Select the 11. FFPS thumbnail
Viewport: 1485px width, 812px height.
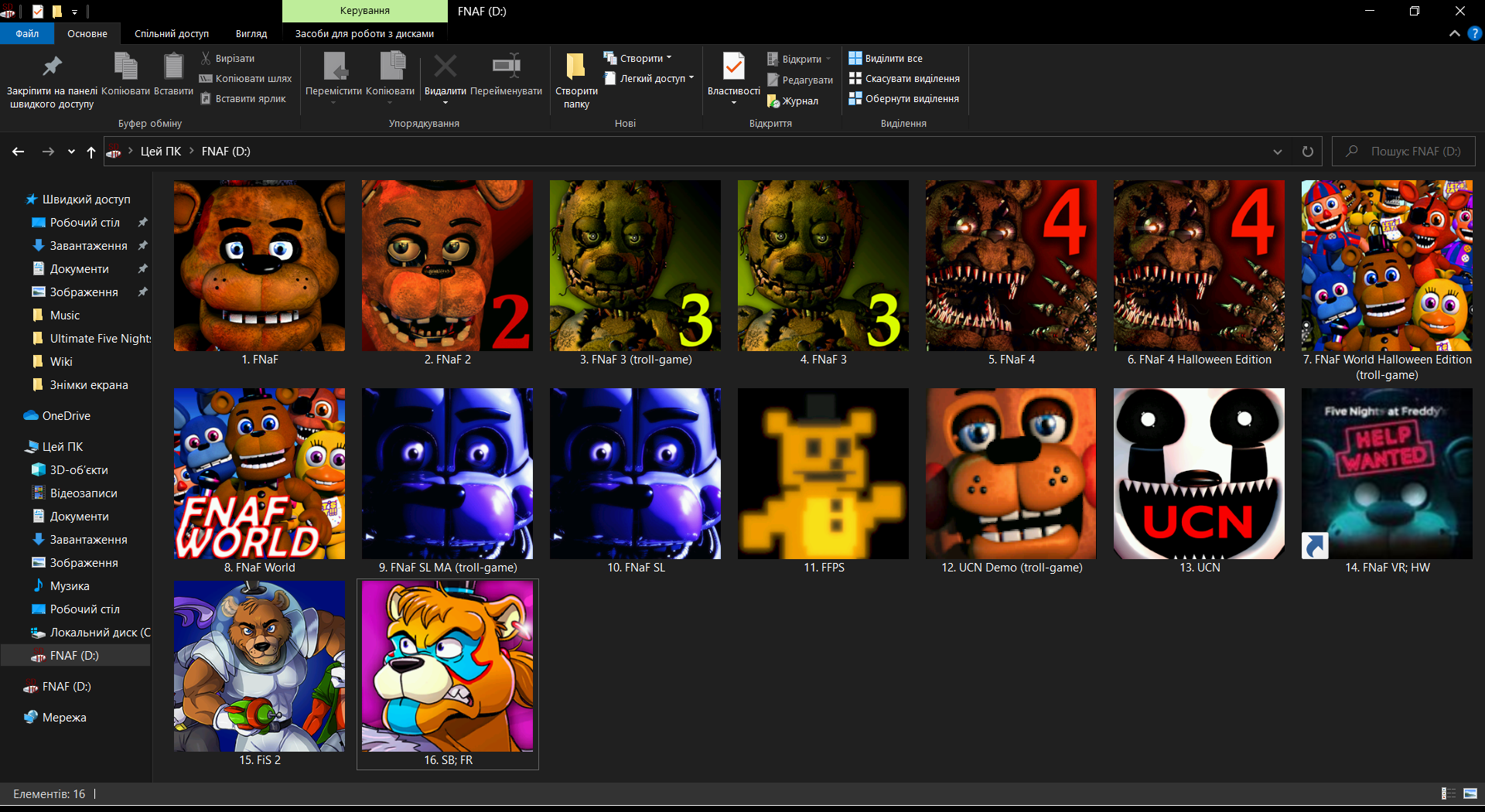pos(823,473)
